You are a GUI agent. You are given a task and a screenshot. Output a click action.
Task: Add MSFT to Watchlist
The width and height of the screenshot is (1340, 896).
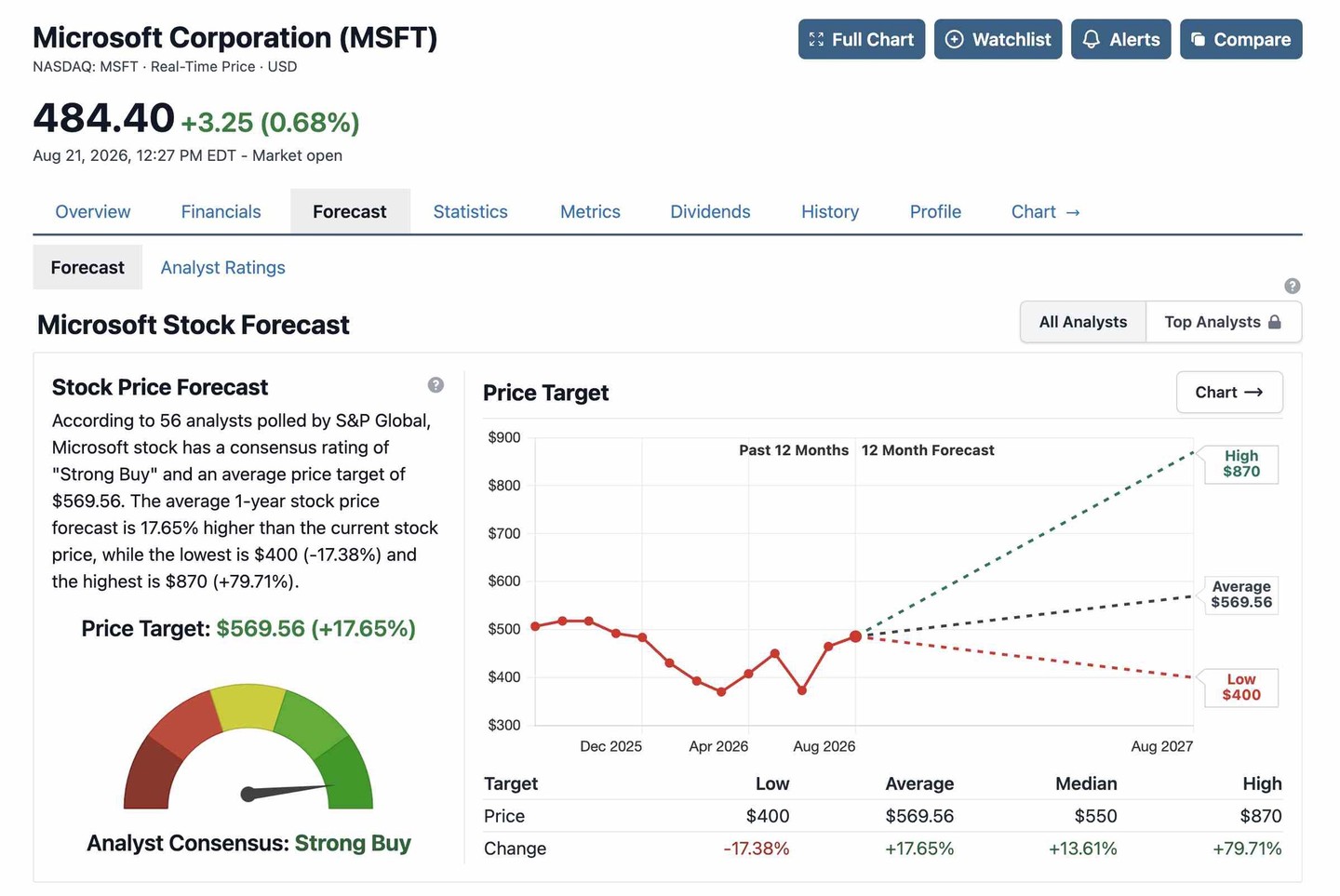tap(998, 39)
